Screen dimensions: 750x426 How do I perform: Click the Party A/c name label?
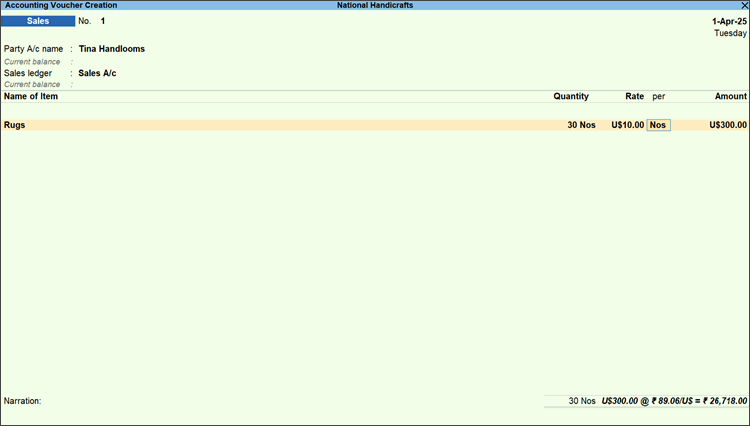[35, 48]
